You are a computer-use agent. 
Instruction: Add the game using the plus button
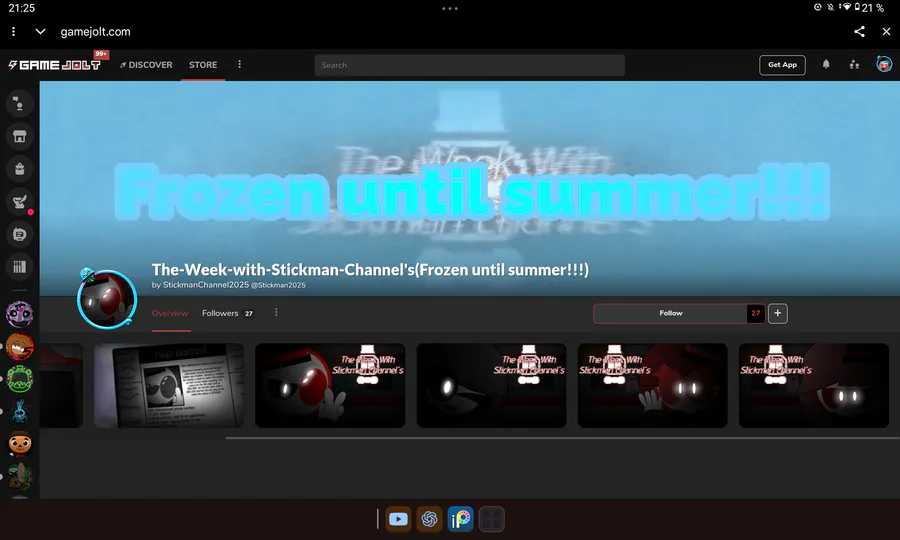(778, 313)
